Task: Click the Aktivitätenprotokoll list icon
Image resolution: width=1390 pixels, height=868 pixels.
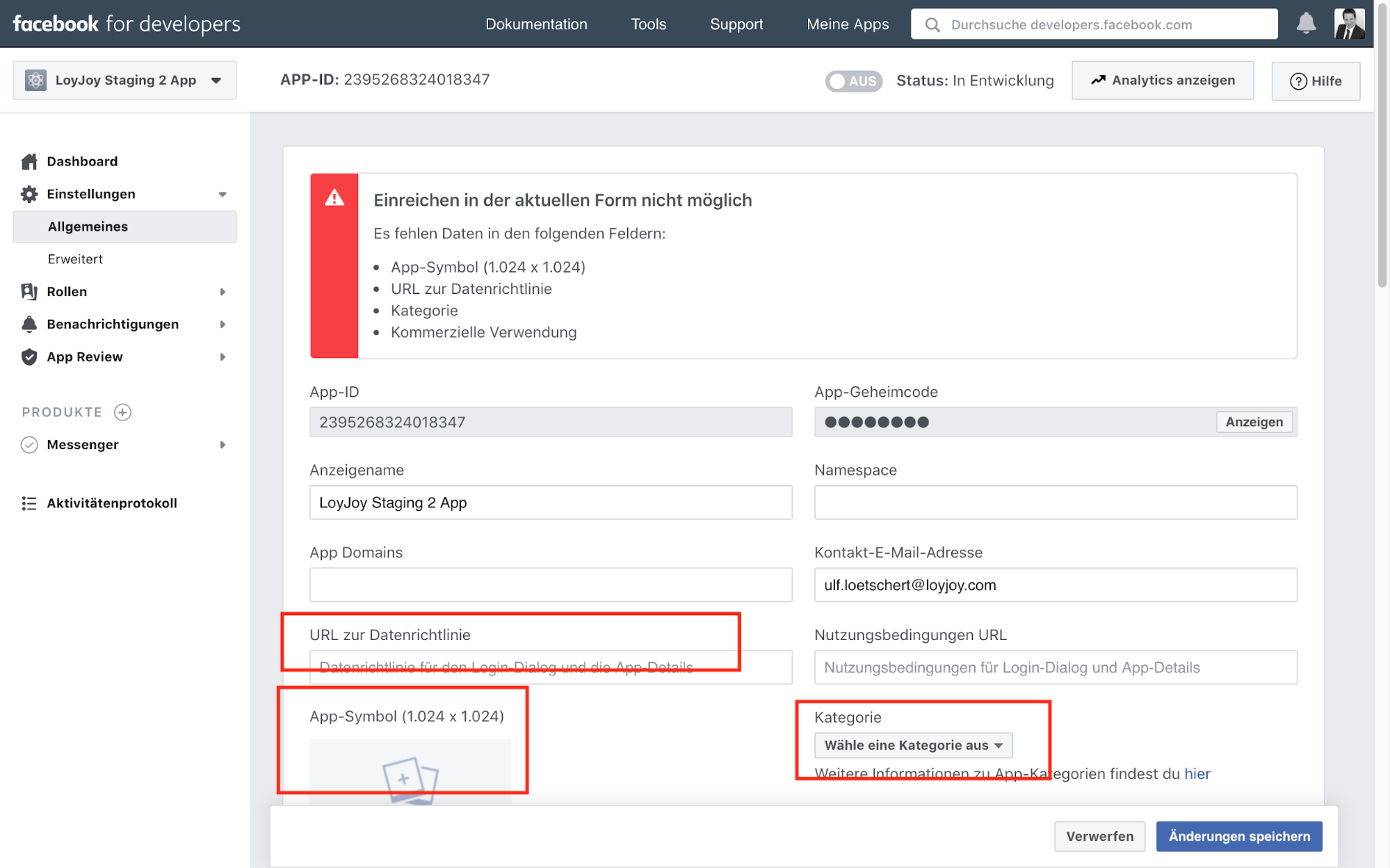Action: coord(29,503)
